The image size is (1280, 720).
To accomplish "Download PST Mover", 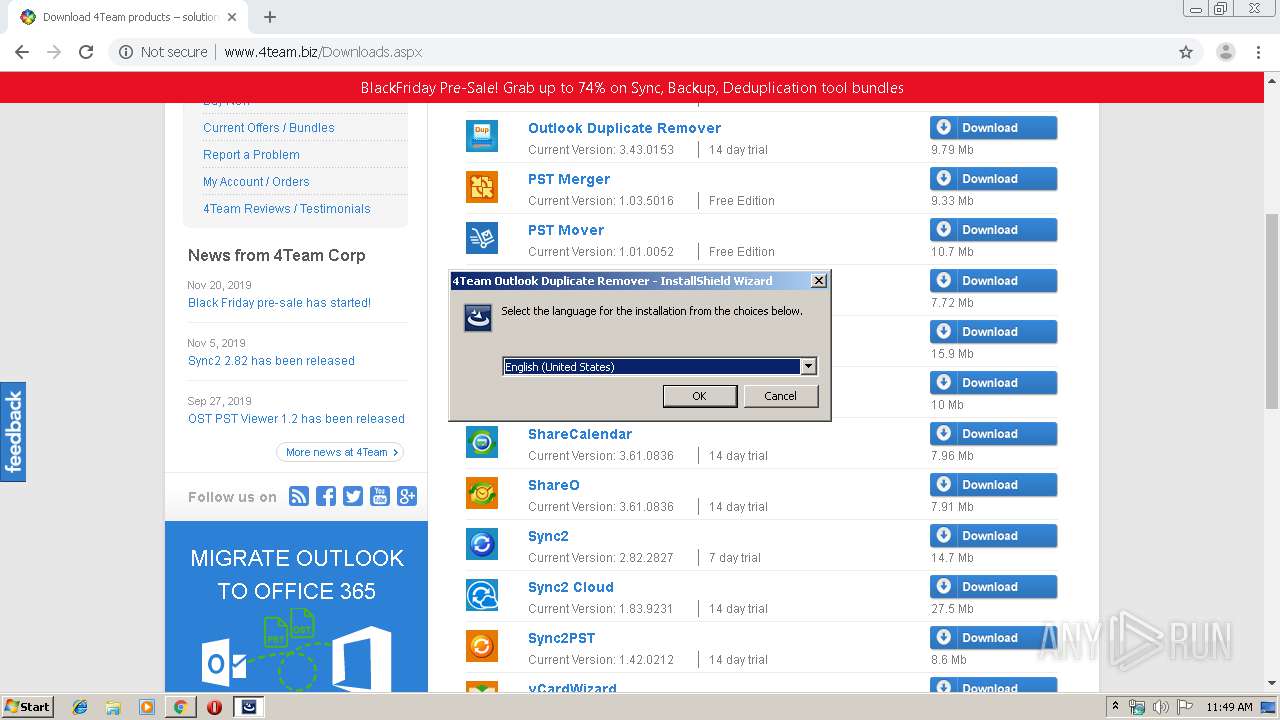I will coord(993,230).
